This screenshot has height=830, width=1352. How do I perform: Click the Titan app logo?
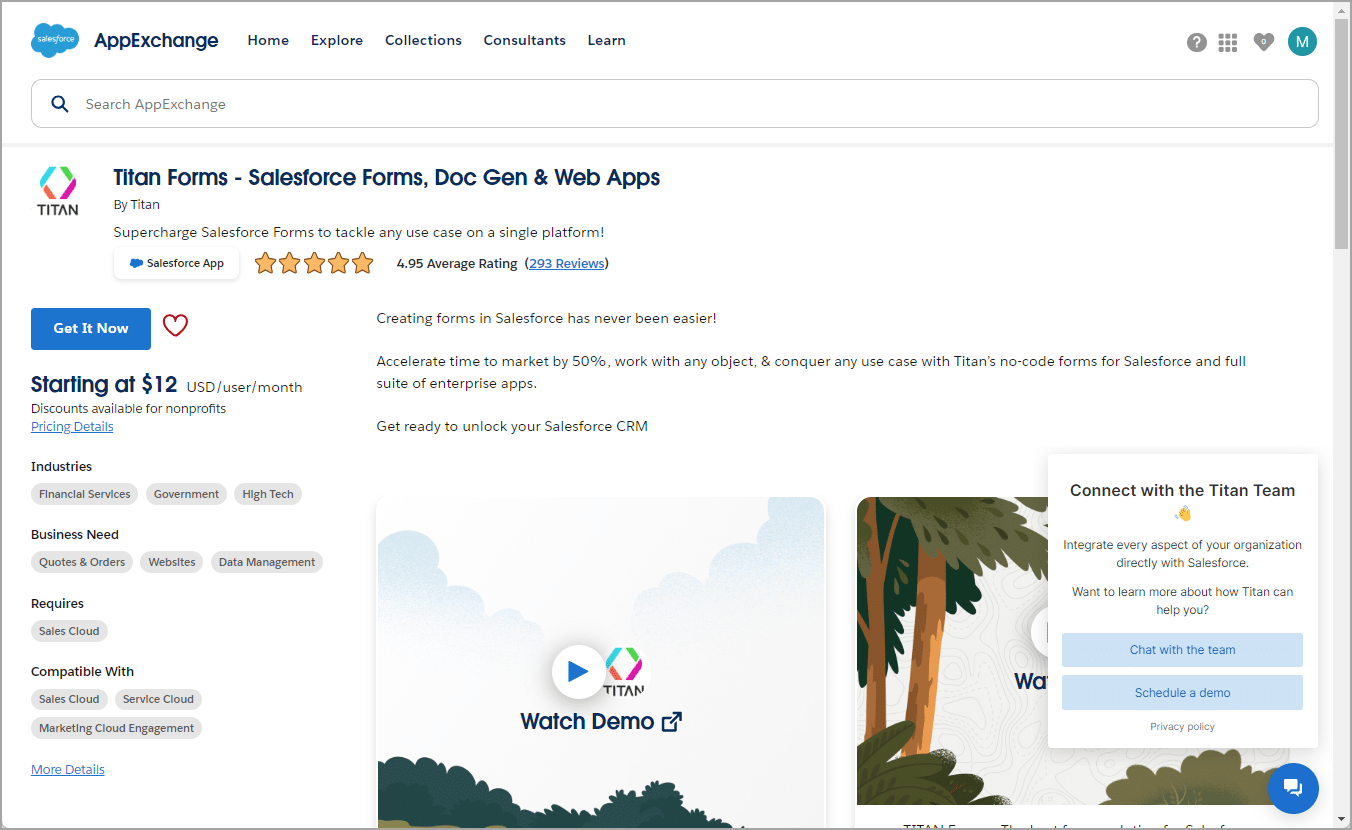pyautogui.click(x=58, y=191)
